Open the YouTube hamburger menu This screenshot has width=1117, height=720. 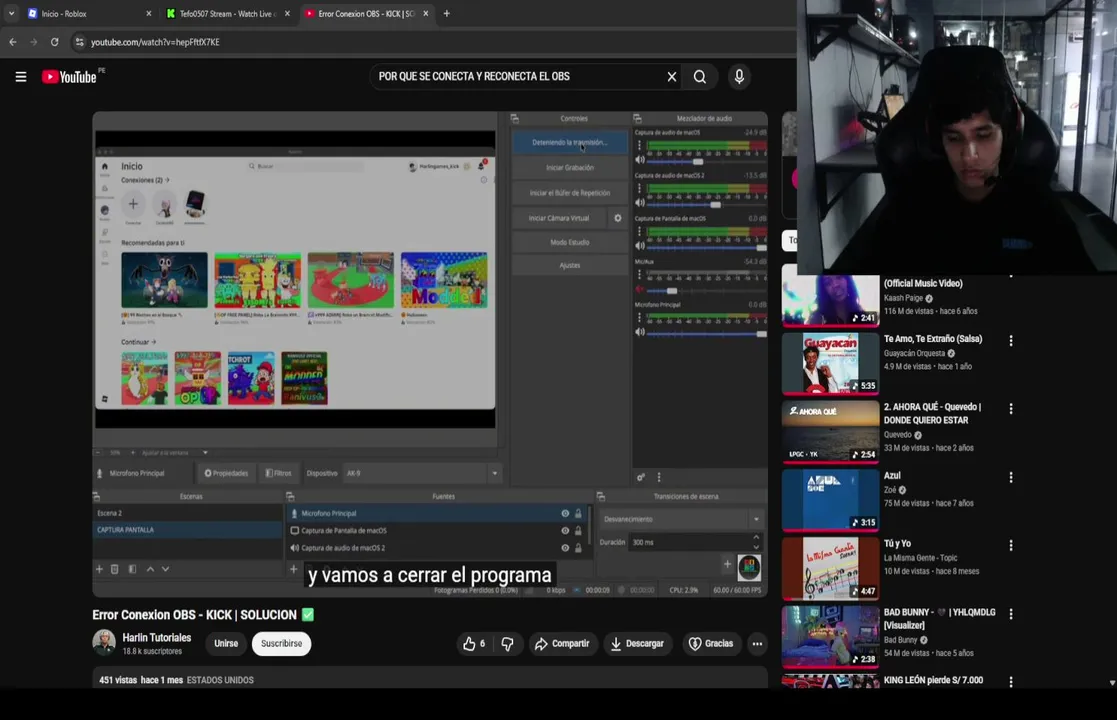coord(21,77)
